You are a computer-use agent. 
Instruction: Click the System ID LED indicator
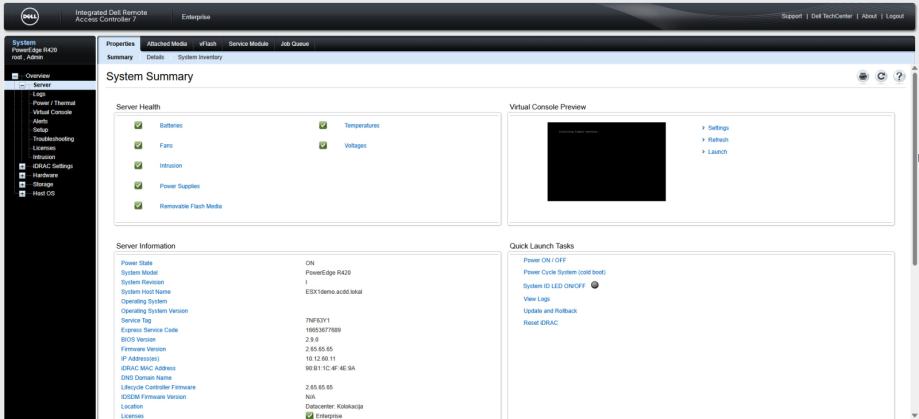[594, 285]
